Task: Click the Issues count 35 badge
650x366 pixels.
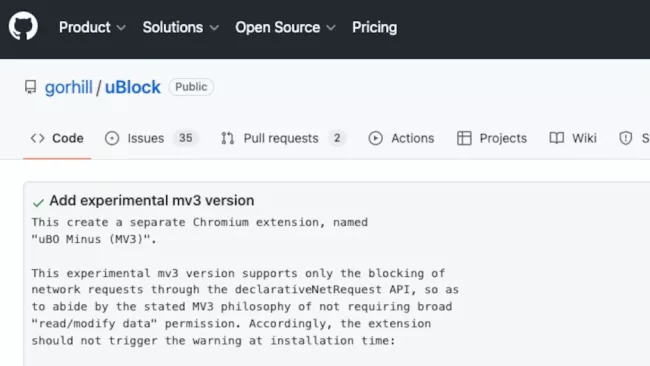Action: [185, 138]
